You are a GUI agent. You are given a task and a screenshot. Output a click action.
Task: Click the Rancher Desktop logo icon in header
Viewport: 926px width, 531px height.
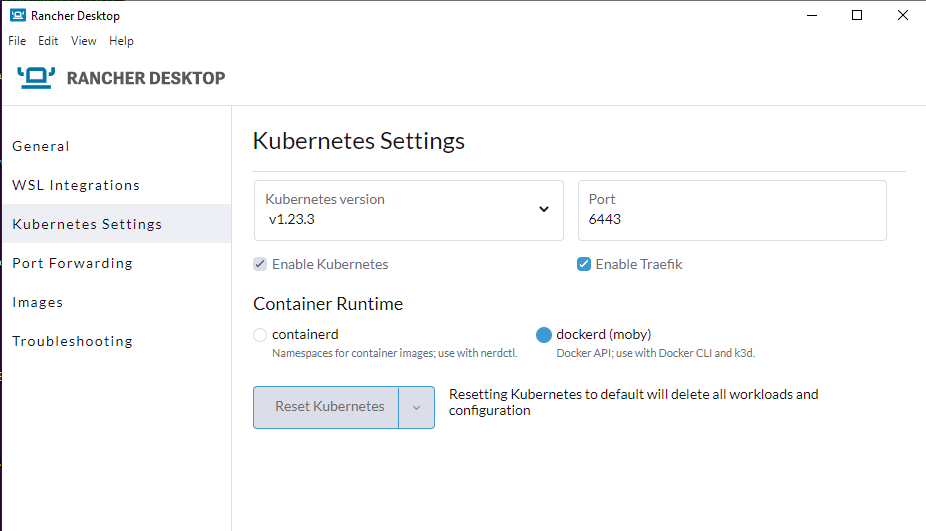coord(36,77)
